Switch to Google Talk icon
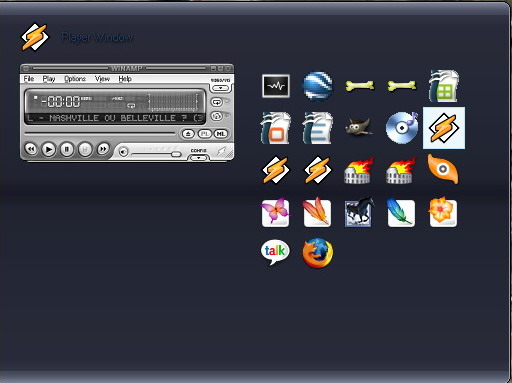Viewport: 512px width, 383px height. pos(275,252)
